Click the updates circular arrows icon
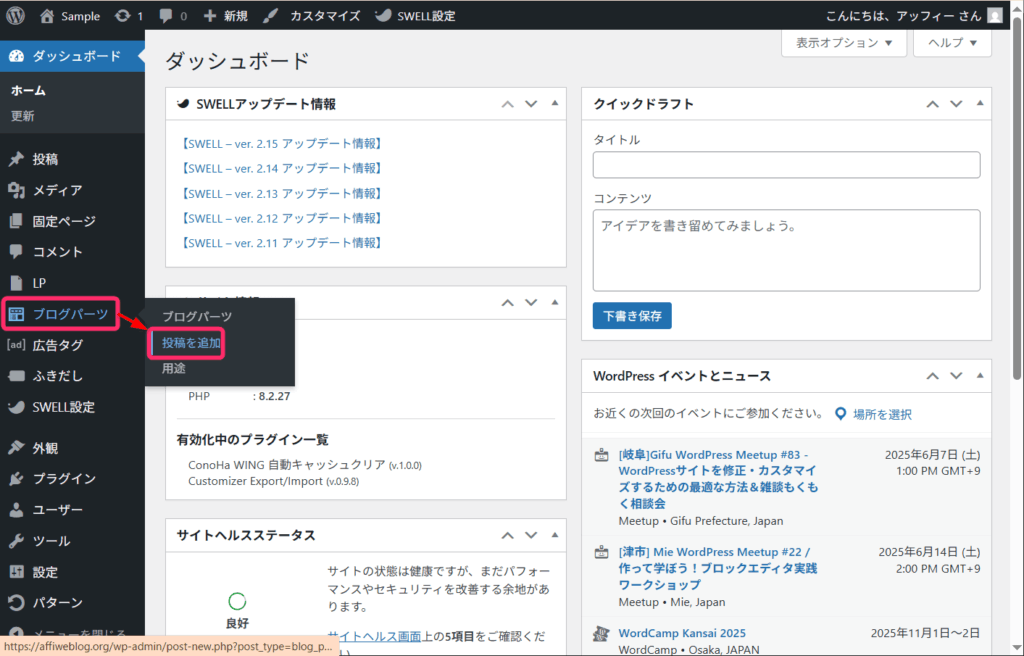 pyautogui.click(x=122, y=16)
